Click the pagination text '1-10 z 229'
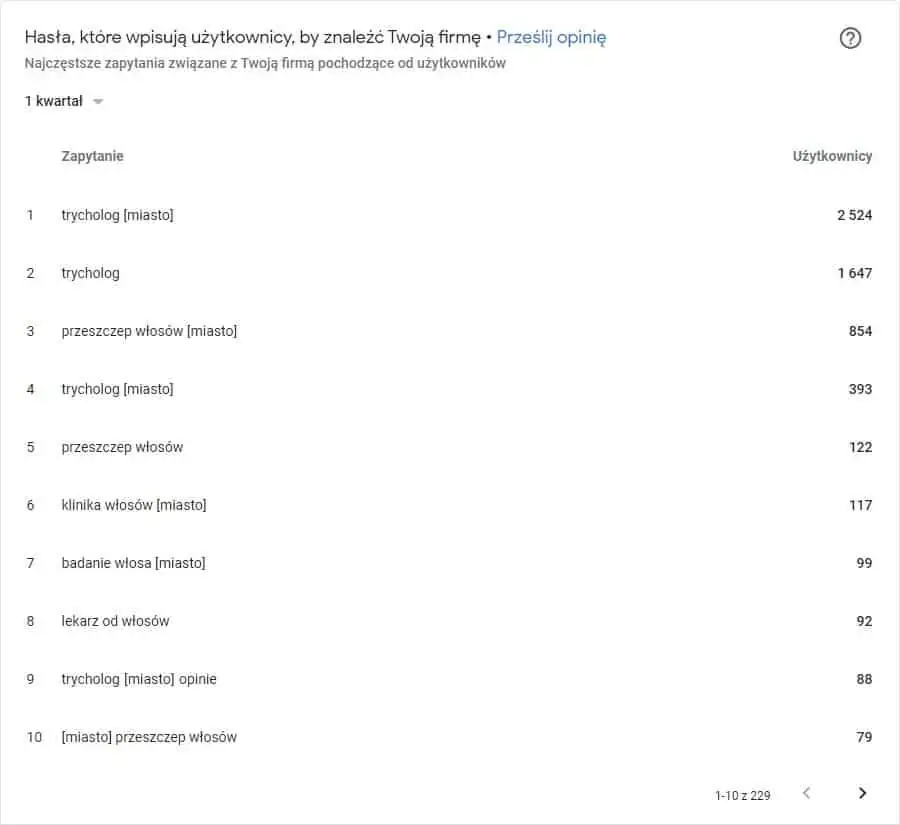900x825 pixels. coord(742,795)
